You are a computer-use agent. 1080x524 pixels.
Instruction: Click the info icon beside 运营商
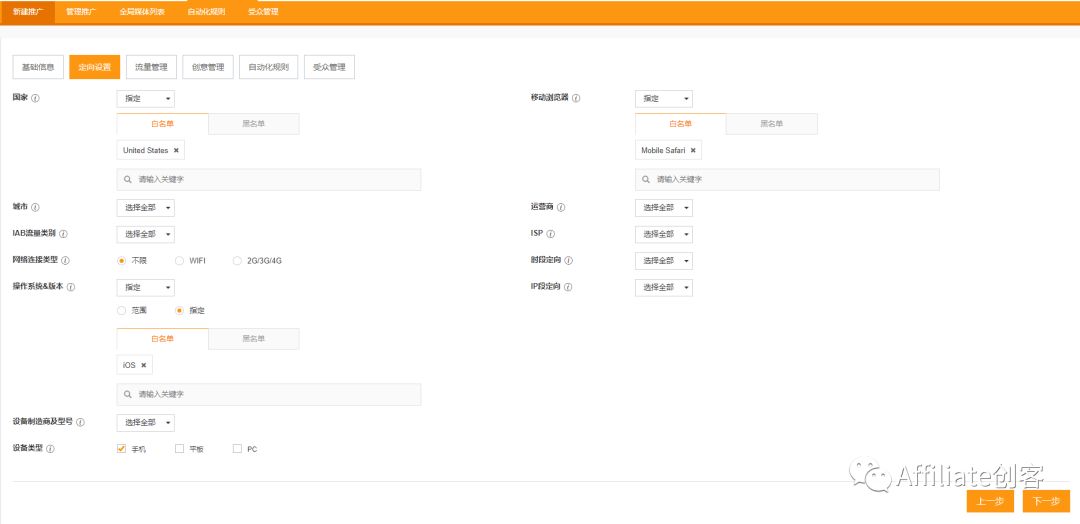point(561,207)
